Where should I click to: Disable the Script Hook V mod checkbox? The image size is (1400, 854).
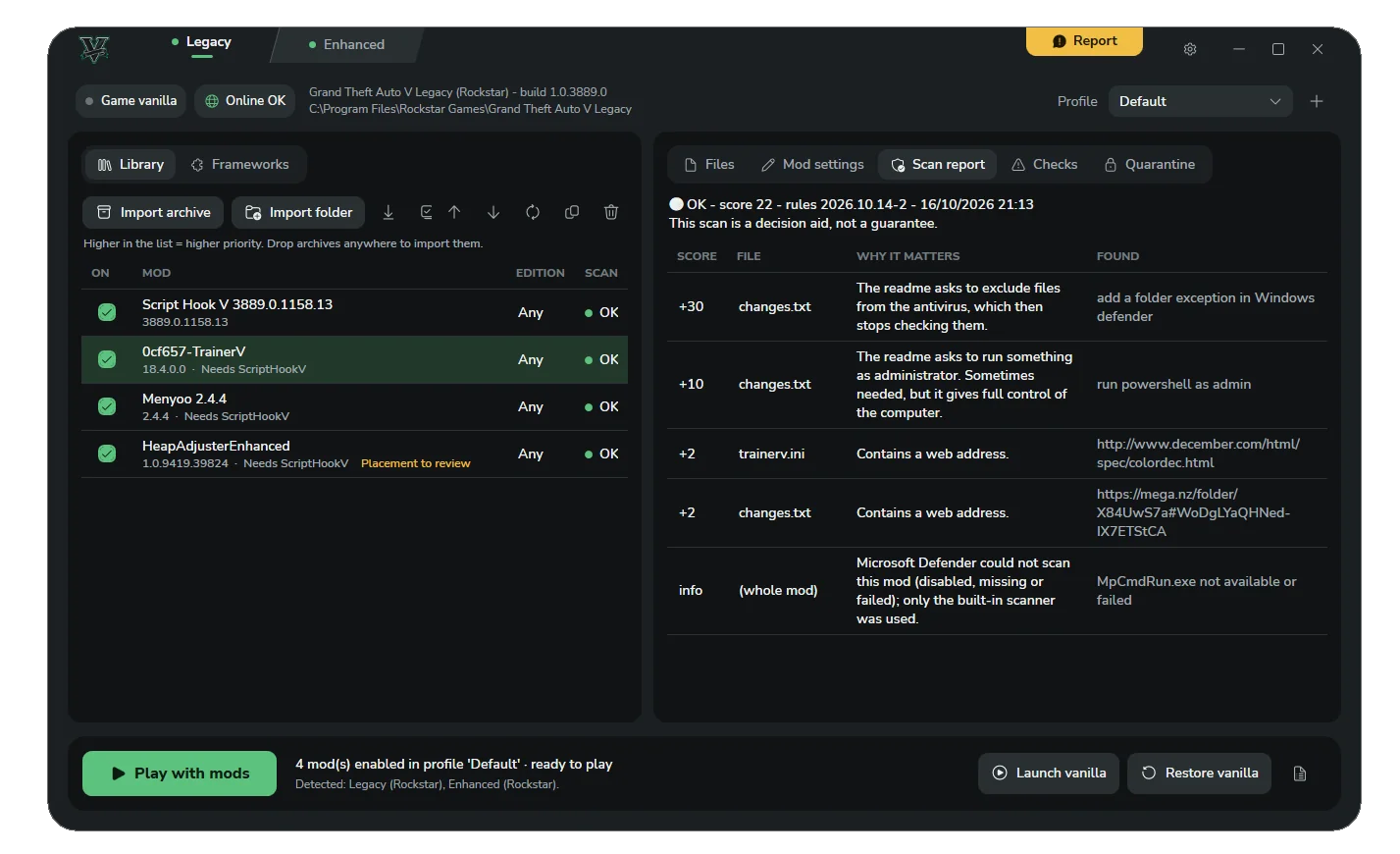(x=107, y=312)
